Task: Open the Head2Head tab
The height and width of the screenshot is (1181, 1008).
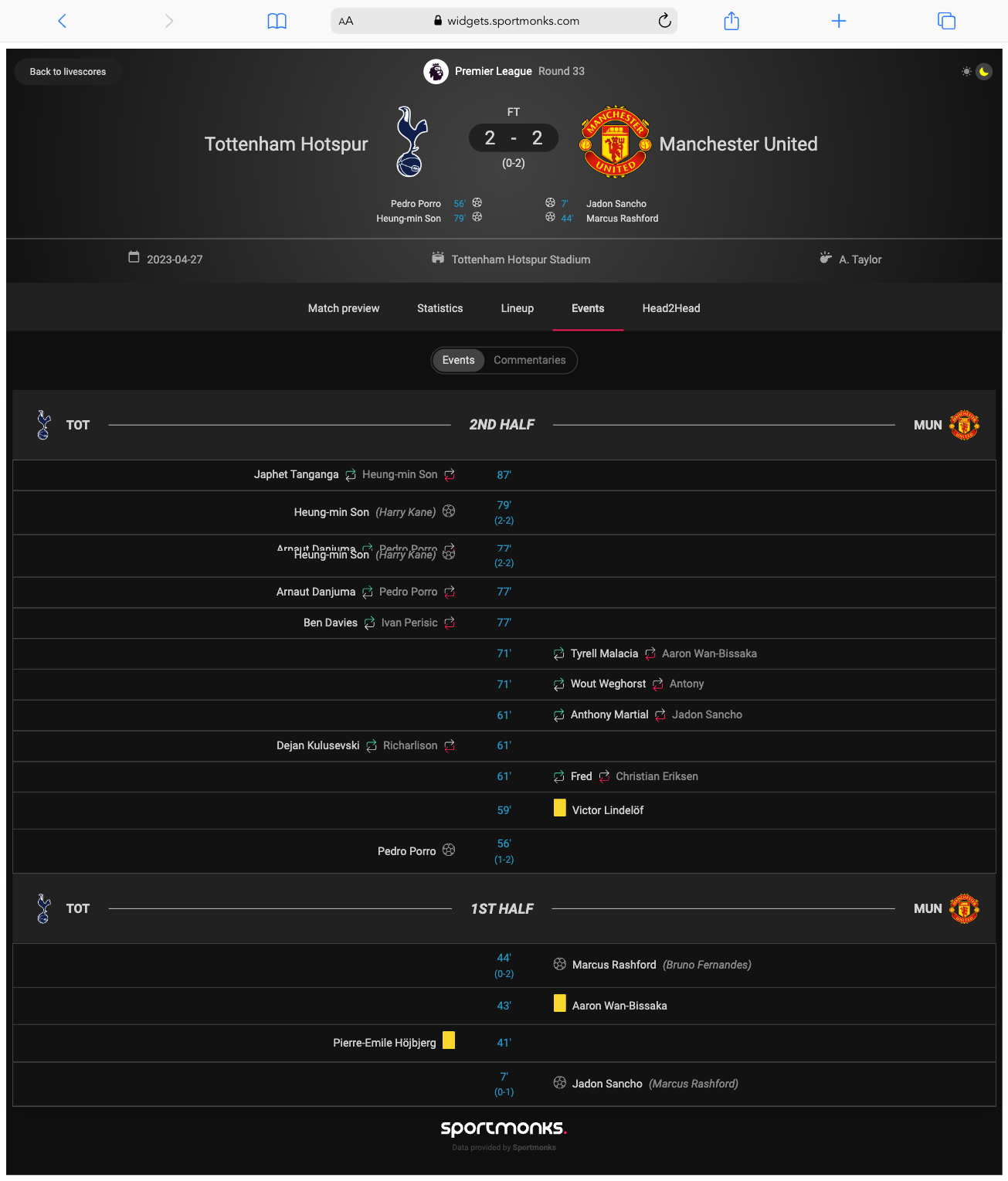Action: (671, 308)
